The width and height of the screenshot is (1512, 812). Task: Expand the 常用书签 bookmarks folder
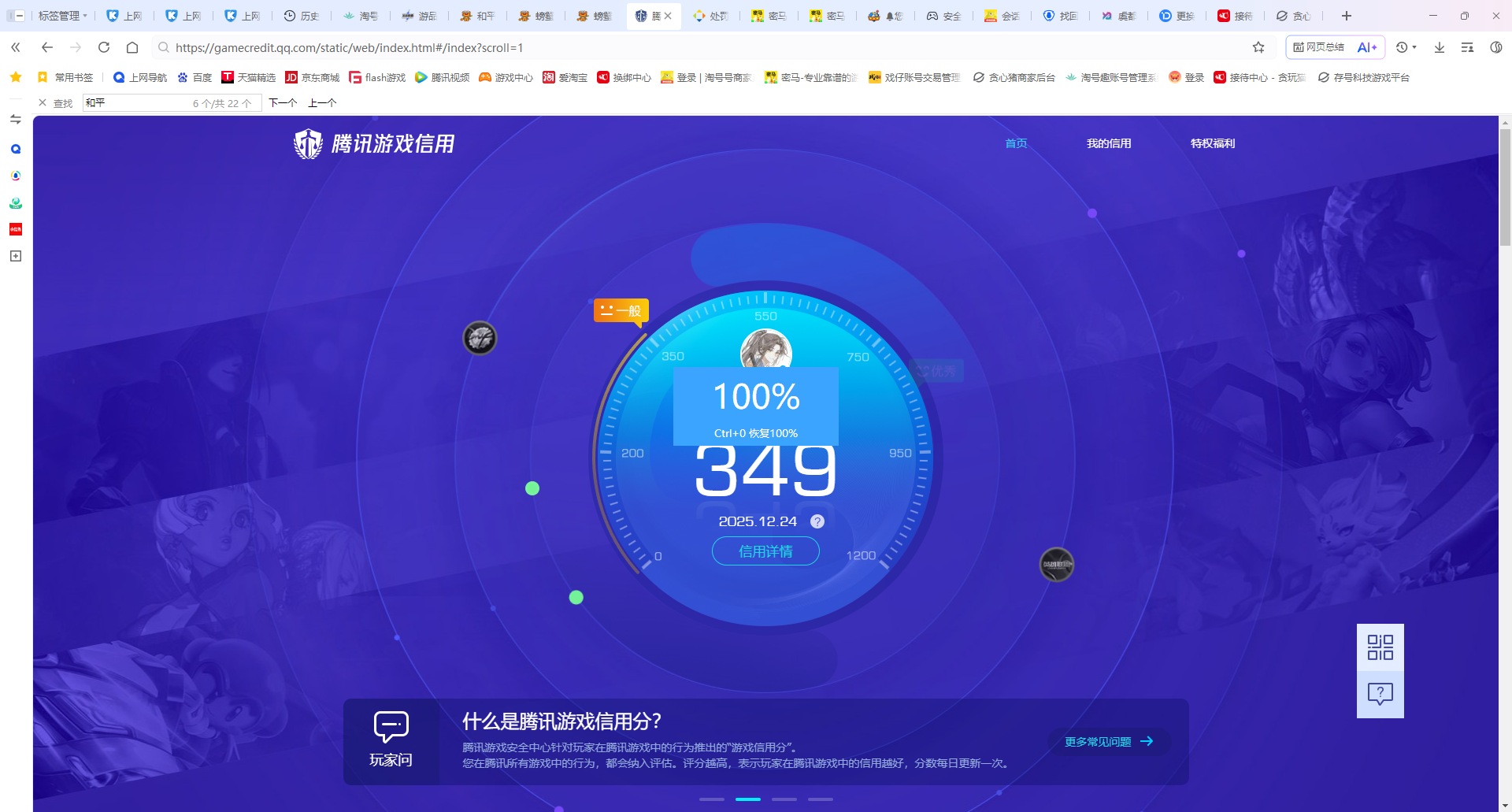(66, 76)
